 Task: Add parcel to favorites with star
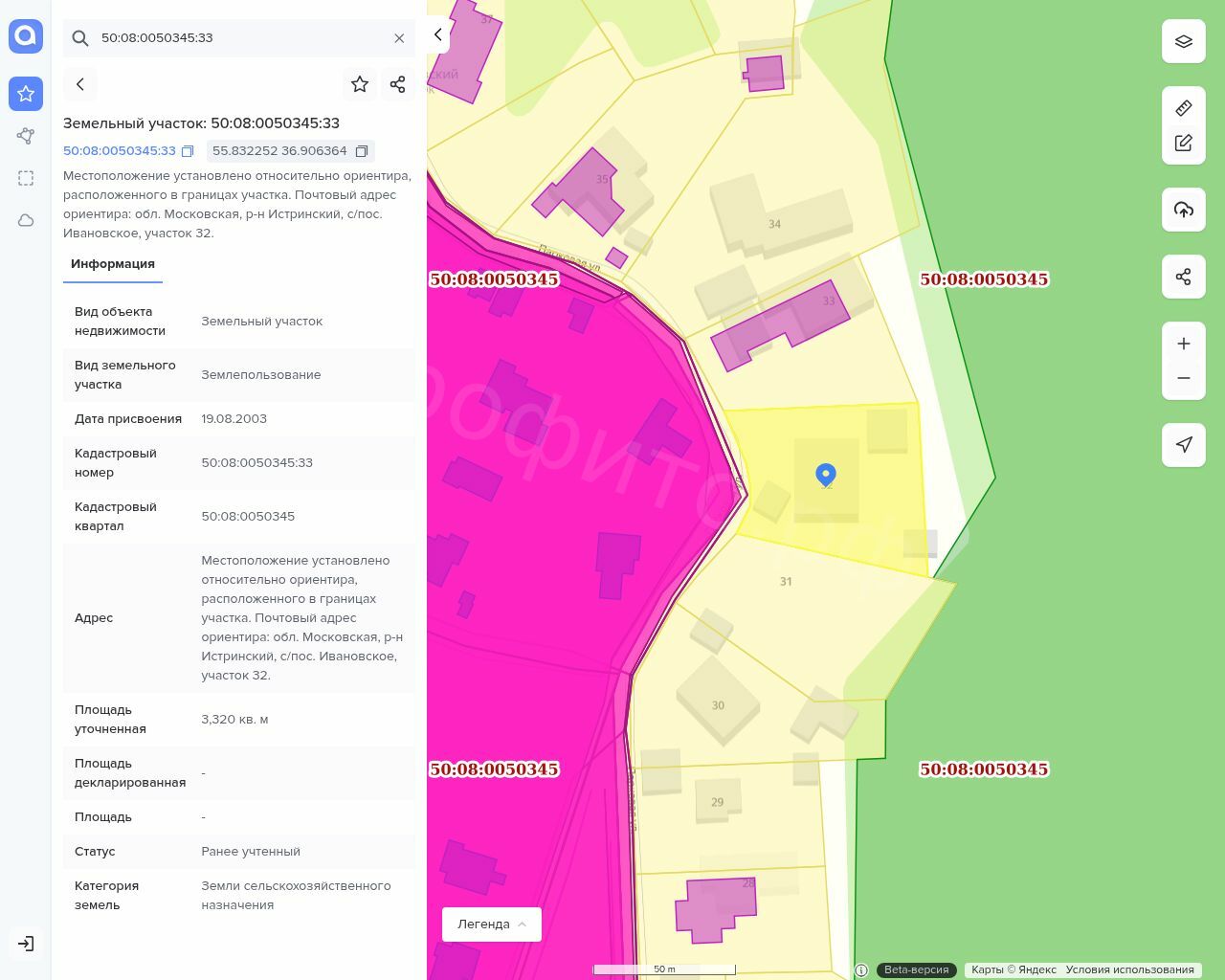[360, 84]
